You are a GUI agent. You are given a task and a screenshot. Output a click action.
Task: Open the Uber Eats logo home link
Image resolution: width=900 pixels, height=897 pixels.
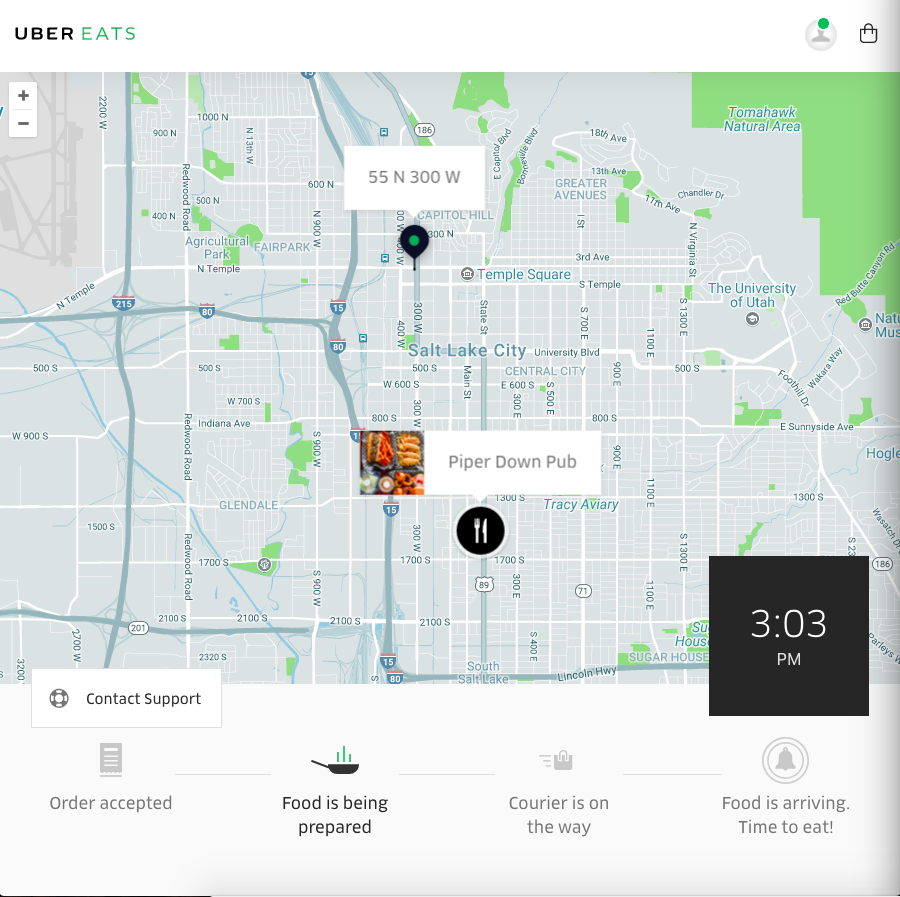click(x=77, y=33)
